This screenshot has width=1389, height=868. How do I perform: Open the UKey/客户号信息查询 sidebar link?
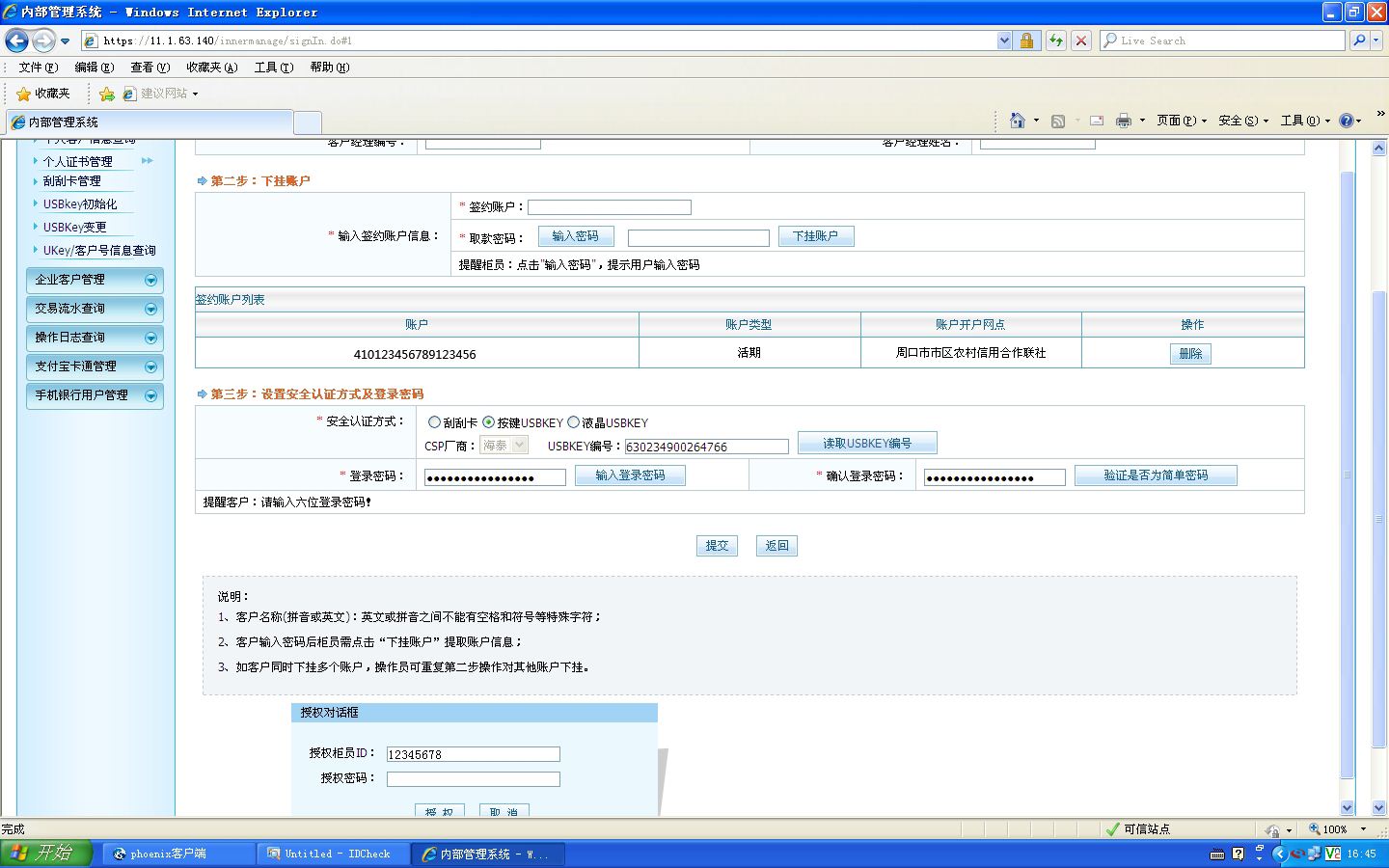99,251
